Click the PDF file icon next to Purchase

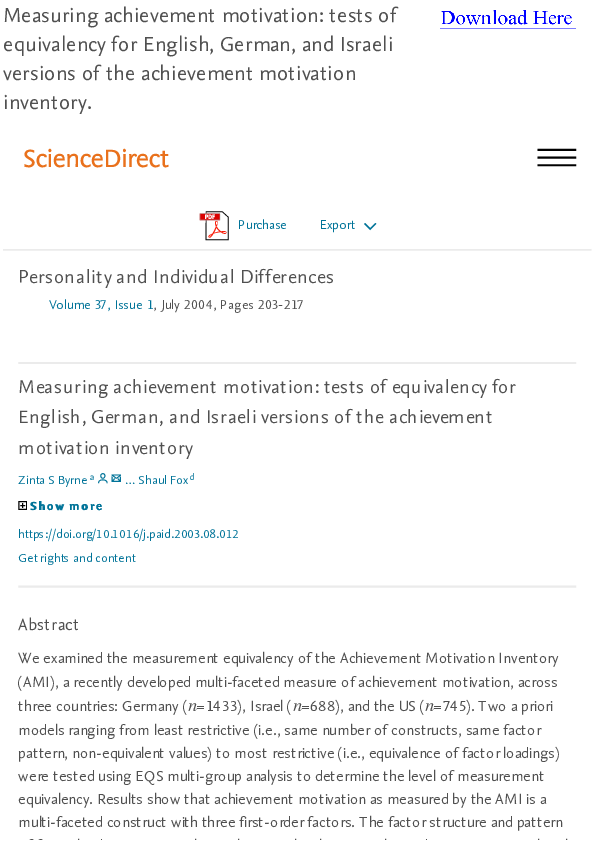click(213, 224)
